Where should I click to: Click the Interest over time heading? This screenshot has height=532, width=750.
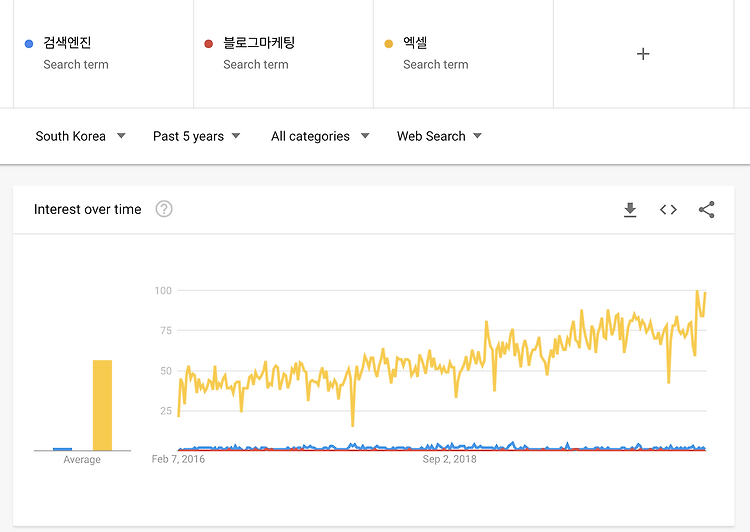coord(88,210)
